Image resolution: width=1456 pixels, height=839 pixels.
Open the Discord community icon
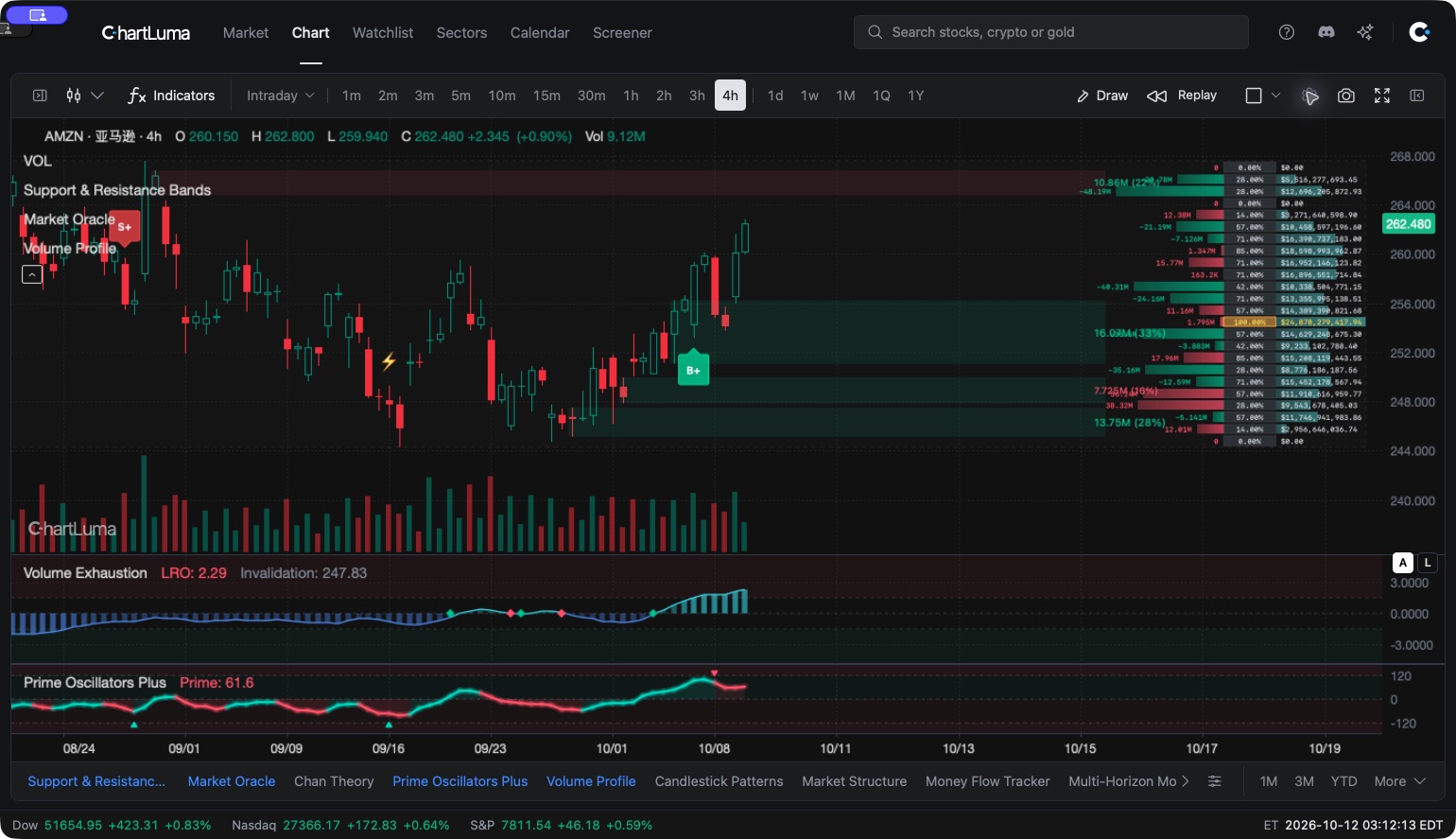pos(1326,32)
